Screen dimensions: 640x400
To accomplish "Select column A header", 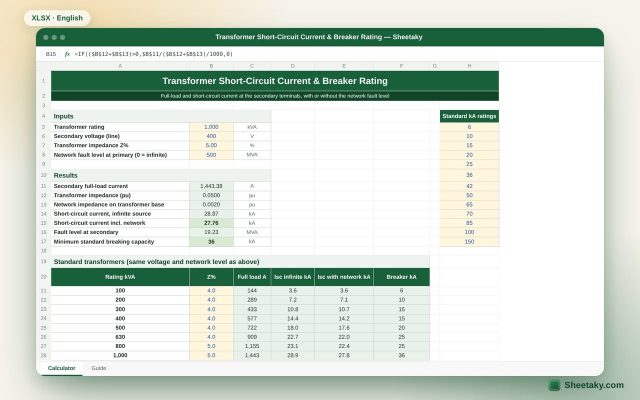I will click(120, 66).
